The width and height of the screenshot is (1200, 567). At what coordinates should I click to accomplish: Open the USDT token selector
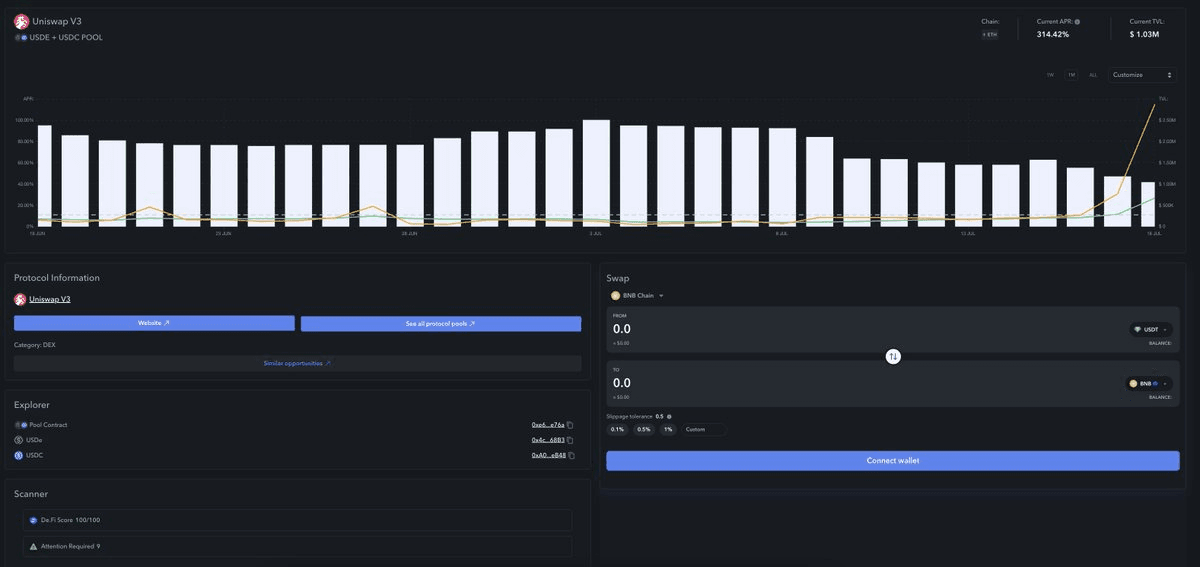(1150, 329)
